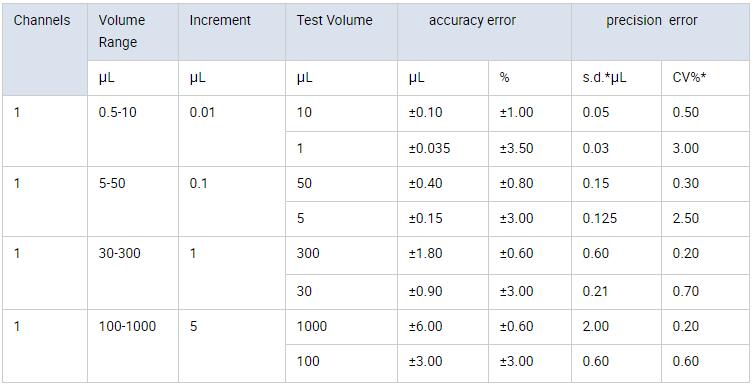The width and height of the screenshot is (753, 386).
Task: Click the CV%* subheader cell
Action: (x=705, y=78)
